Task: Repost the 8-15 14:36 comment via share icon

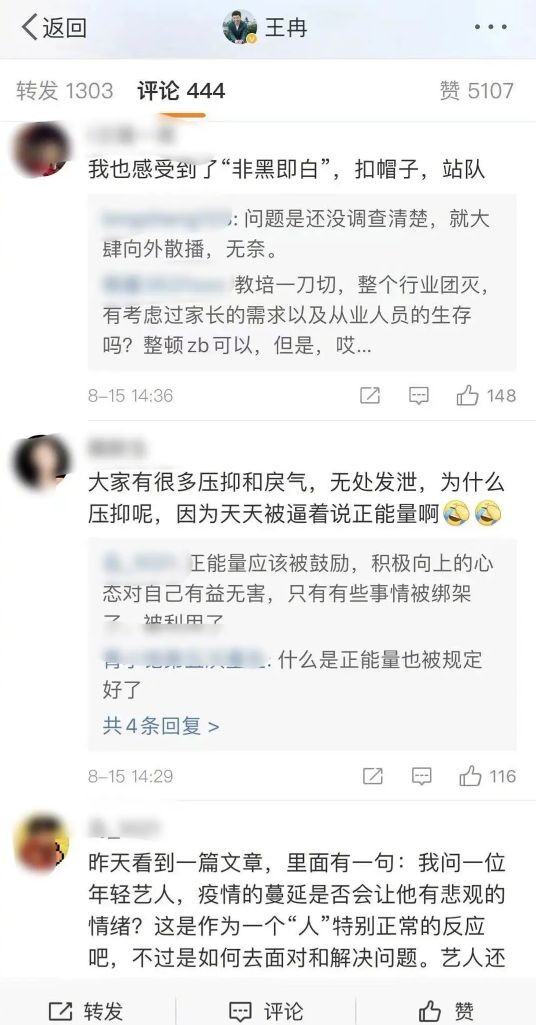Action: tap(370, 395)
